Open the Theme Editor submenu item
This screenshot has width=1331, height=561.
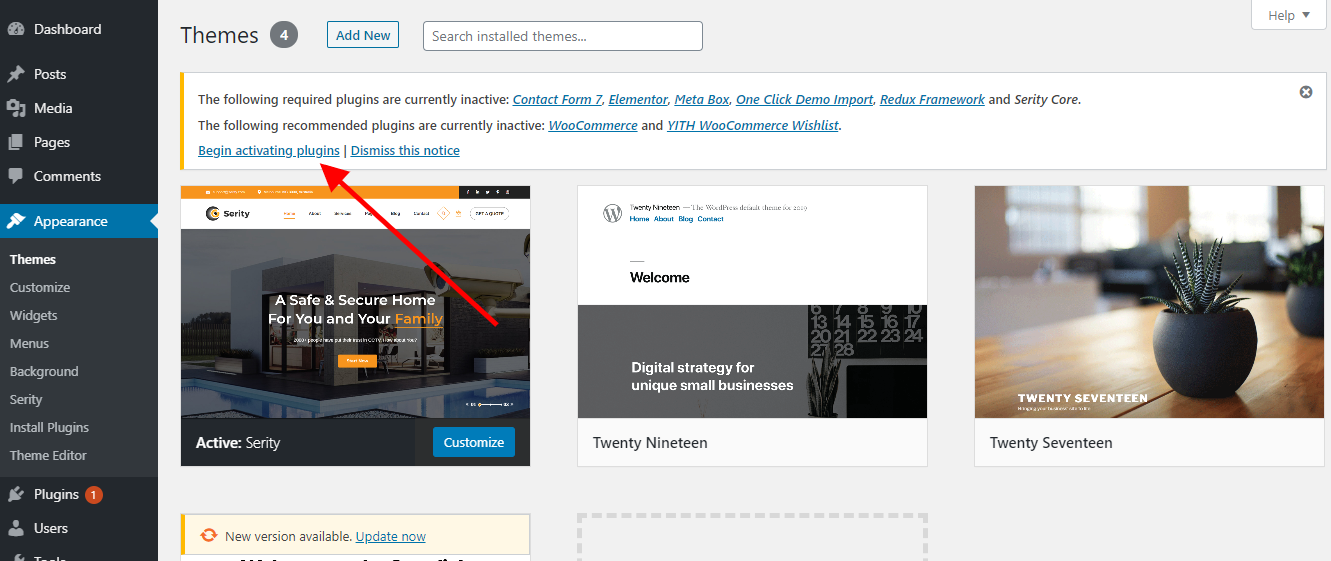click(48, 455)
